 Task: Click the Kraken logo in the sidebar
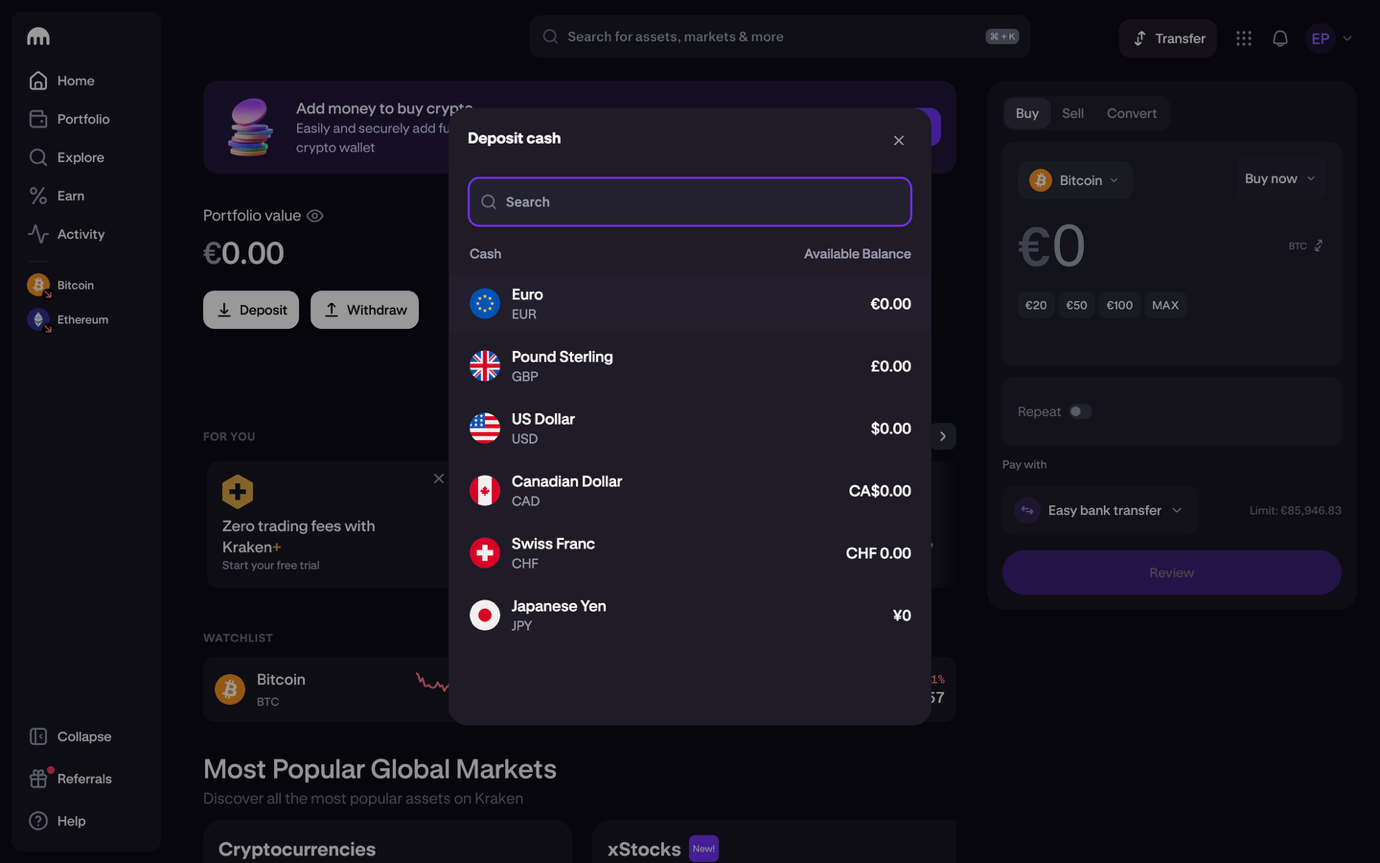tap(38, 37)
